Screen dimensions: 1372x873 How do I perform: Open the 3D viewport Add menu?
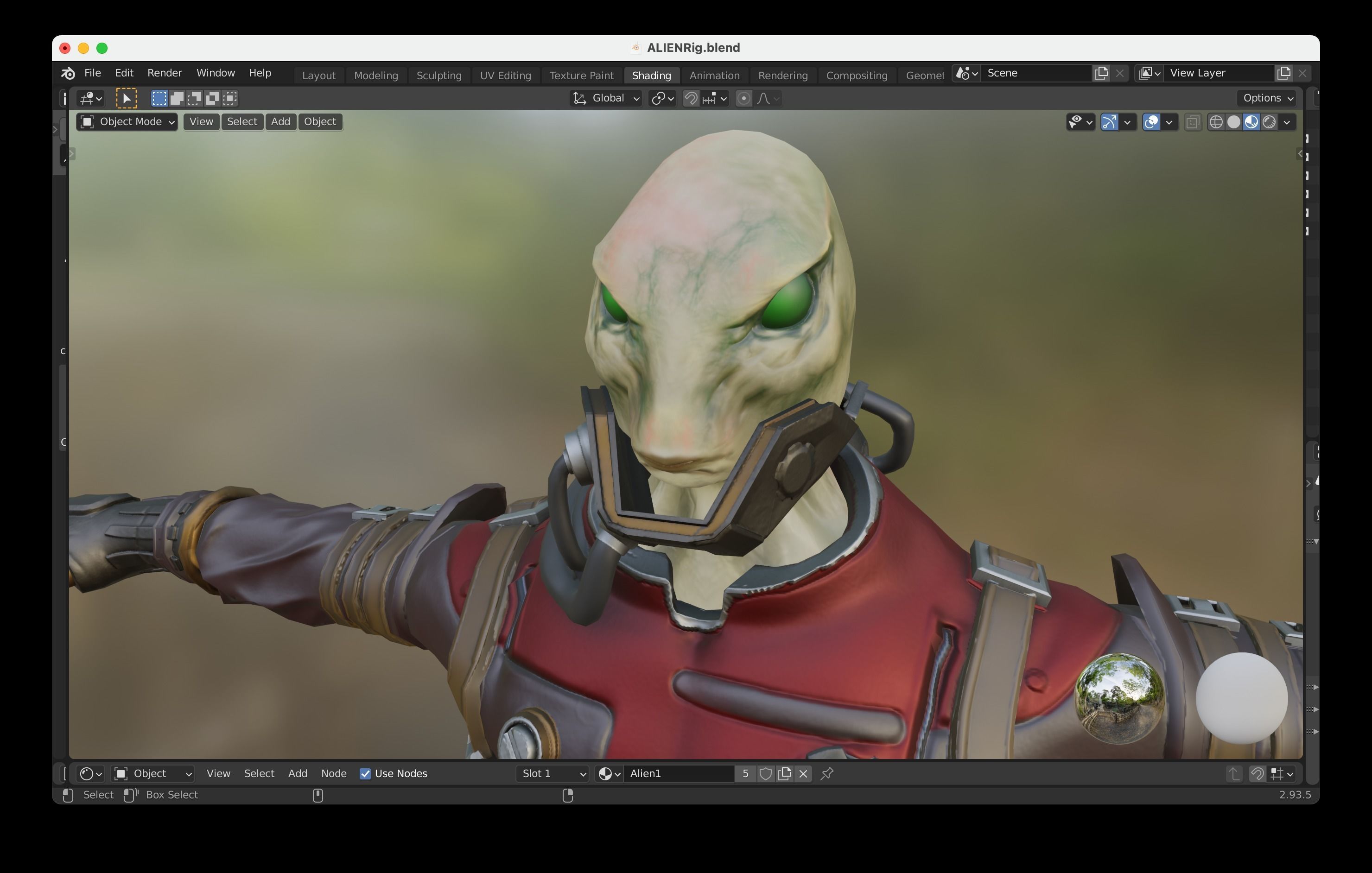280,122
